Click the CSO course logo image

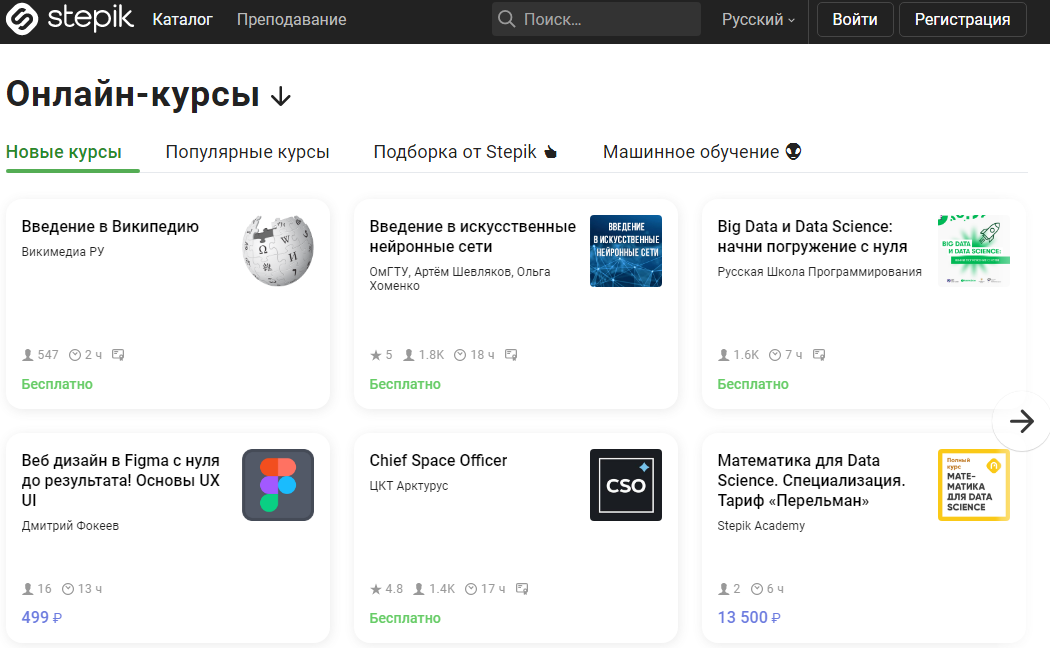(625, 485)
